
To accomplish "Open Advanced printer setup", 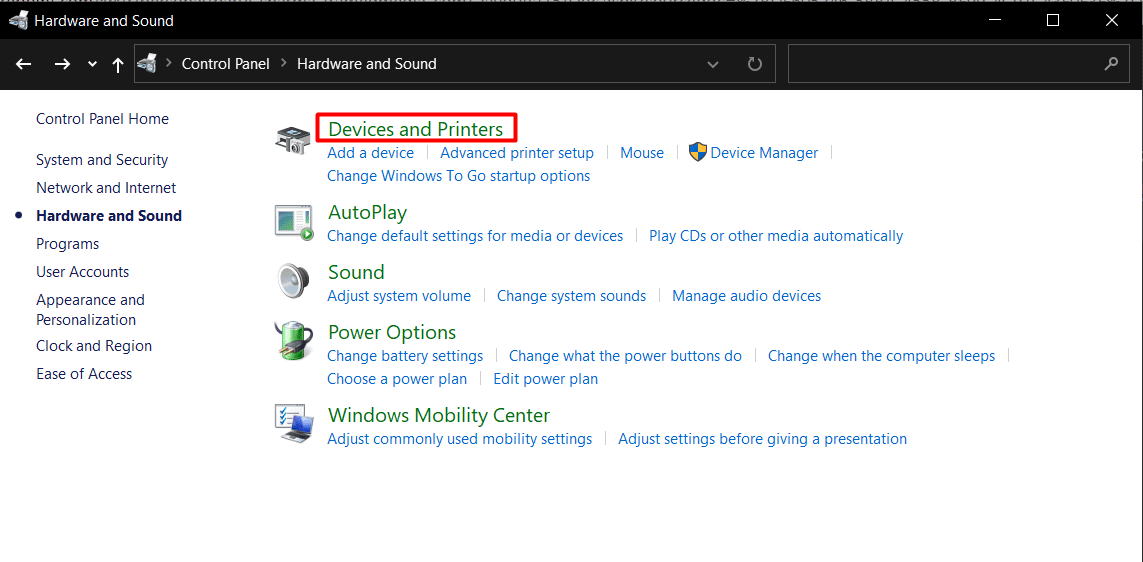I will pyautogui.click(x=517, y=152).
